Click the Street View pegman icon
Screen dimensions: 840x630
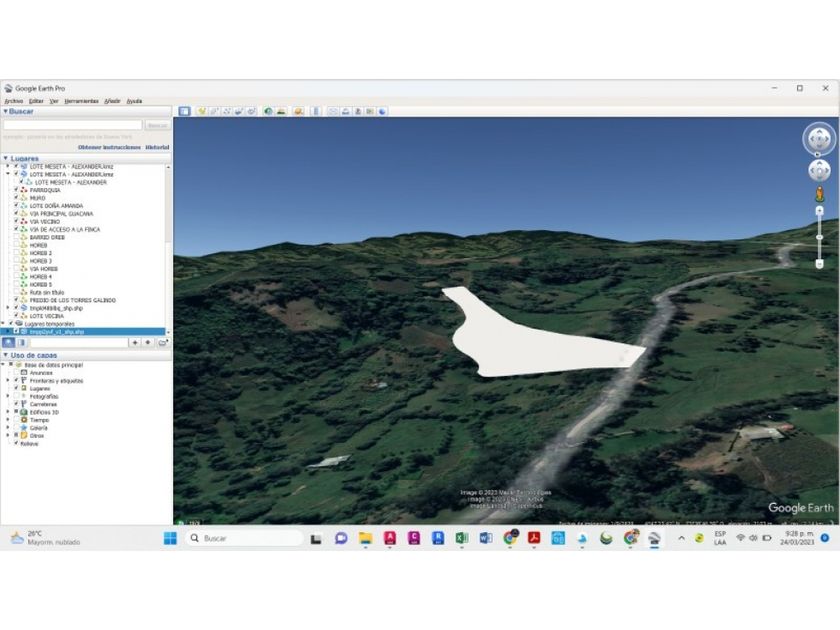(x=819, y=193)
